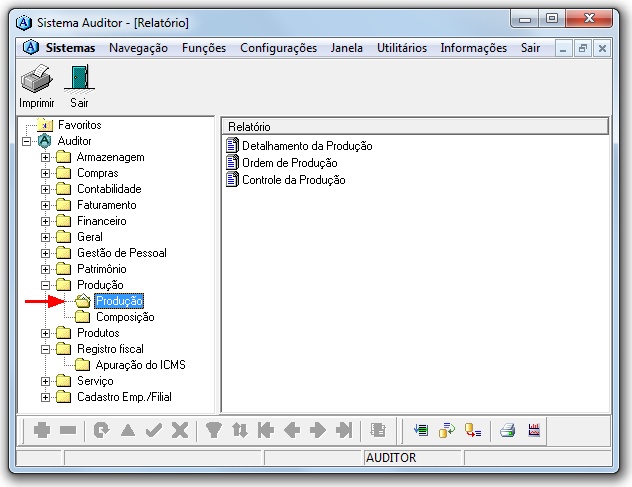This screenshot has height=487, width=632.
Task: Collapse the Produção parent folder
Action: click(45, 285)
